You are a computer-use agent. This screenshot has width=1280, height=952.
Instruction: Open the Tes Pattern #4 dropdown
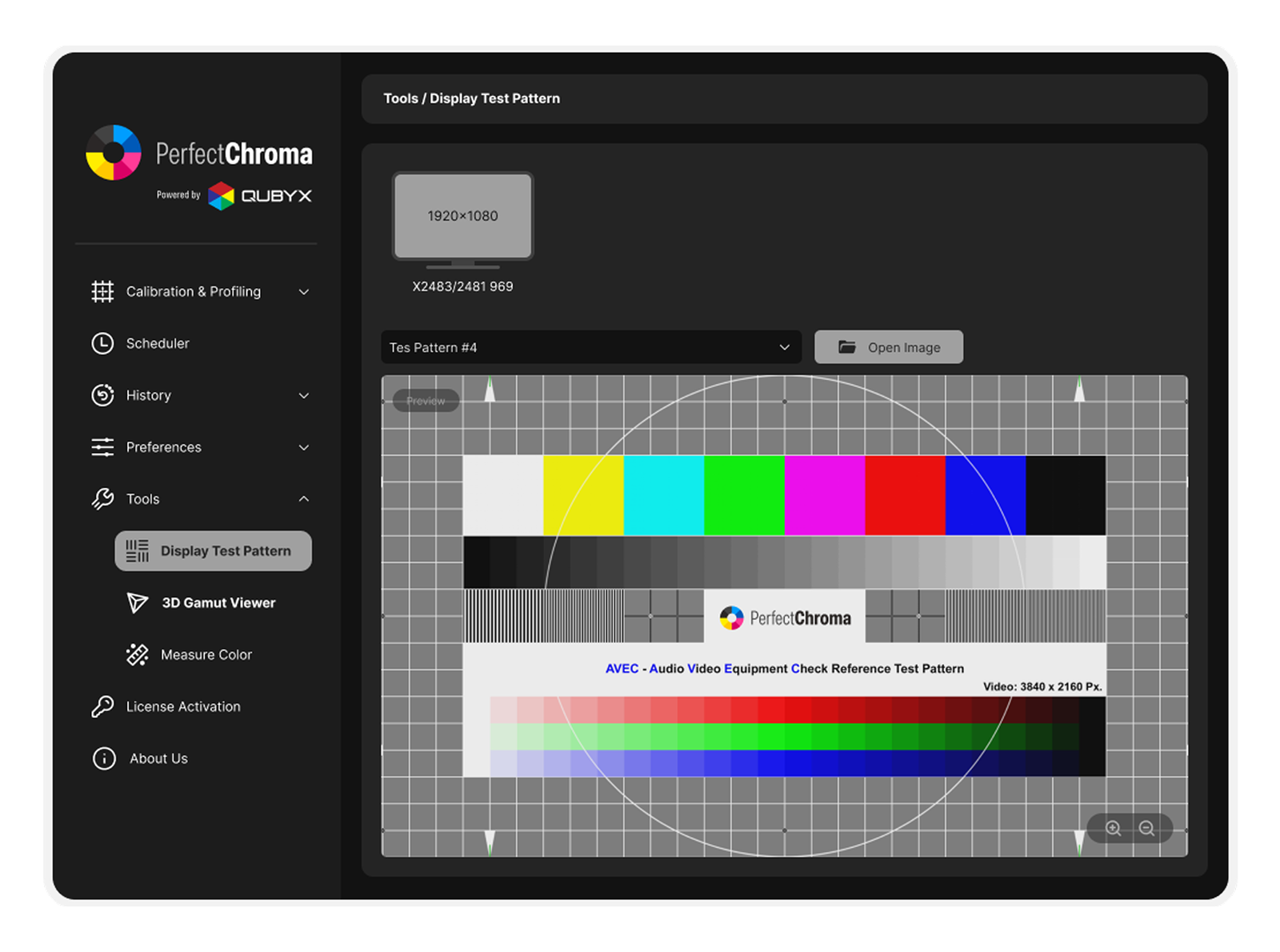[x=590, y=347]
